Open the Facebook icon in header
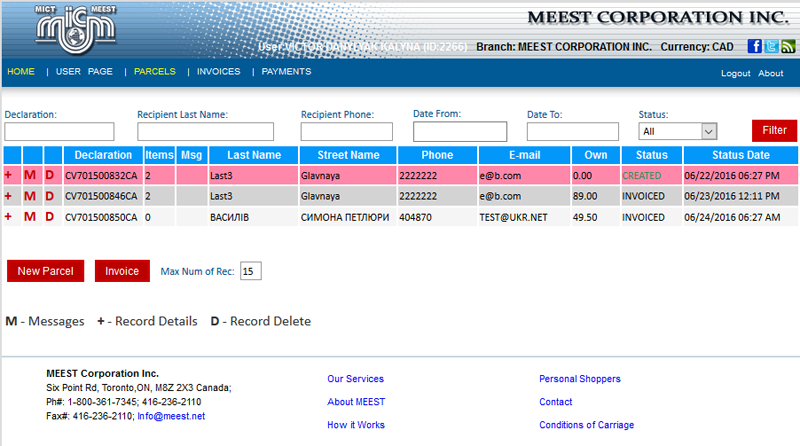This screenshot has width=800, height=446. coord(755,46)
